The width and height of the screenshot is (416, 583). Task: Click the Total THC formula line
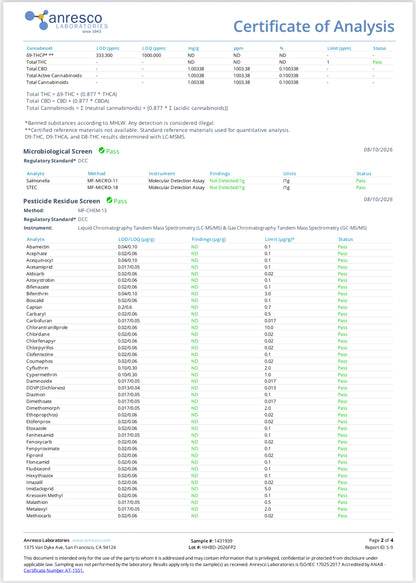(x=71, y=94)
